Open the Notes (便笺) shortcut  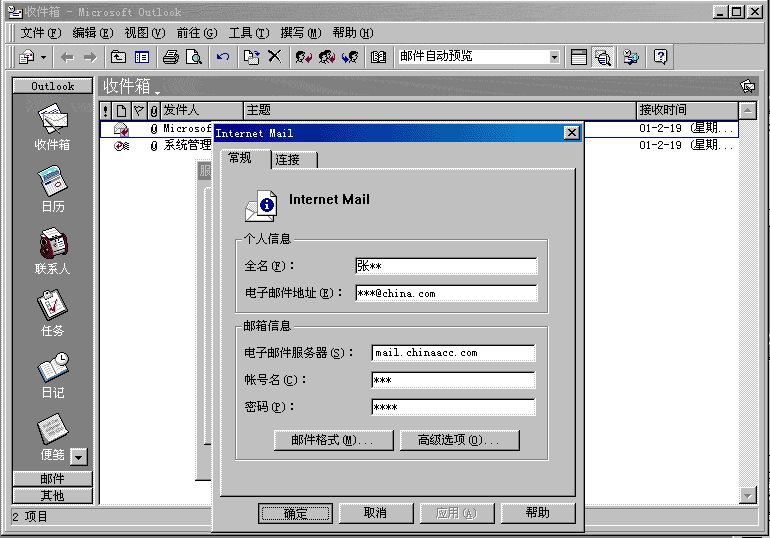coord(53,437)
